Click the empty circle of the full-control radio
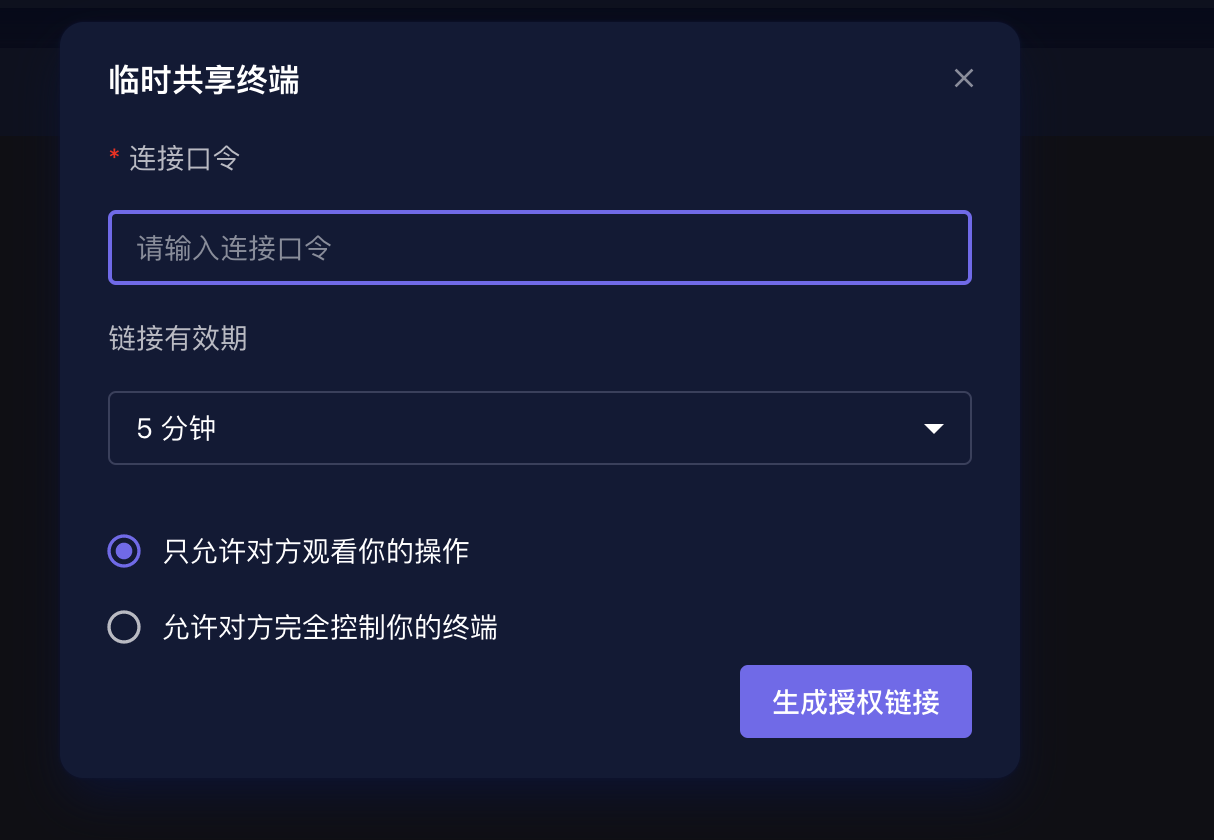This screenshot has width=1214, height=840. click(x=124, y=627)
